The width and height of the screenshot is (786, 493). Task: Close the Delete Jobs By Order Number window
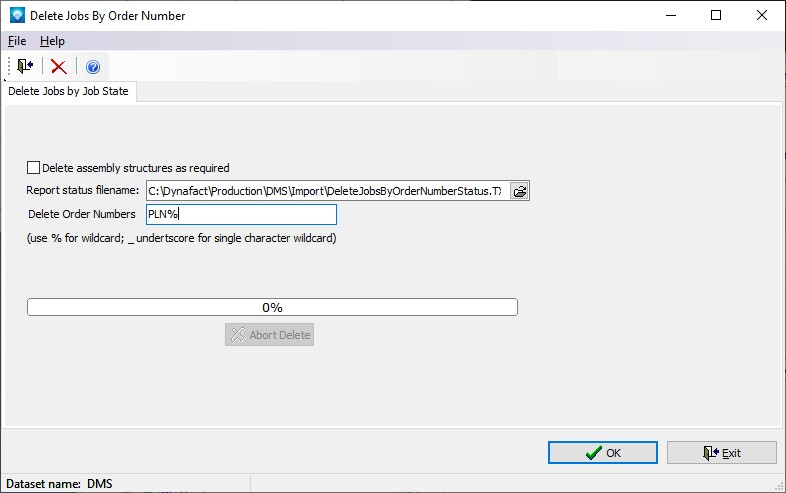[x=762, y=16]
